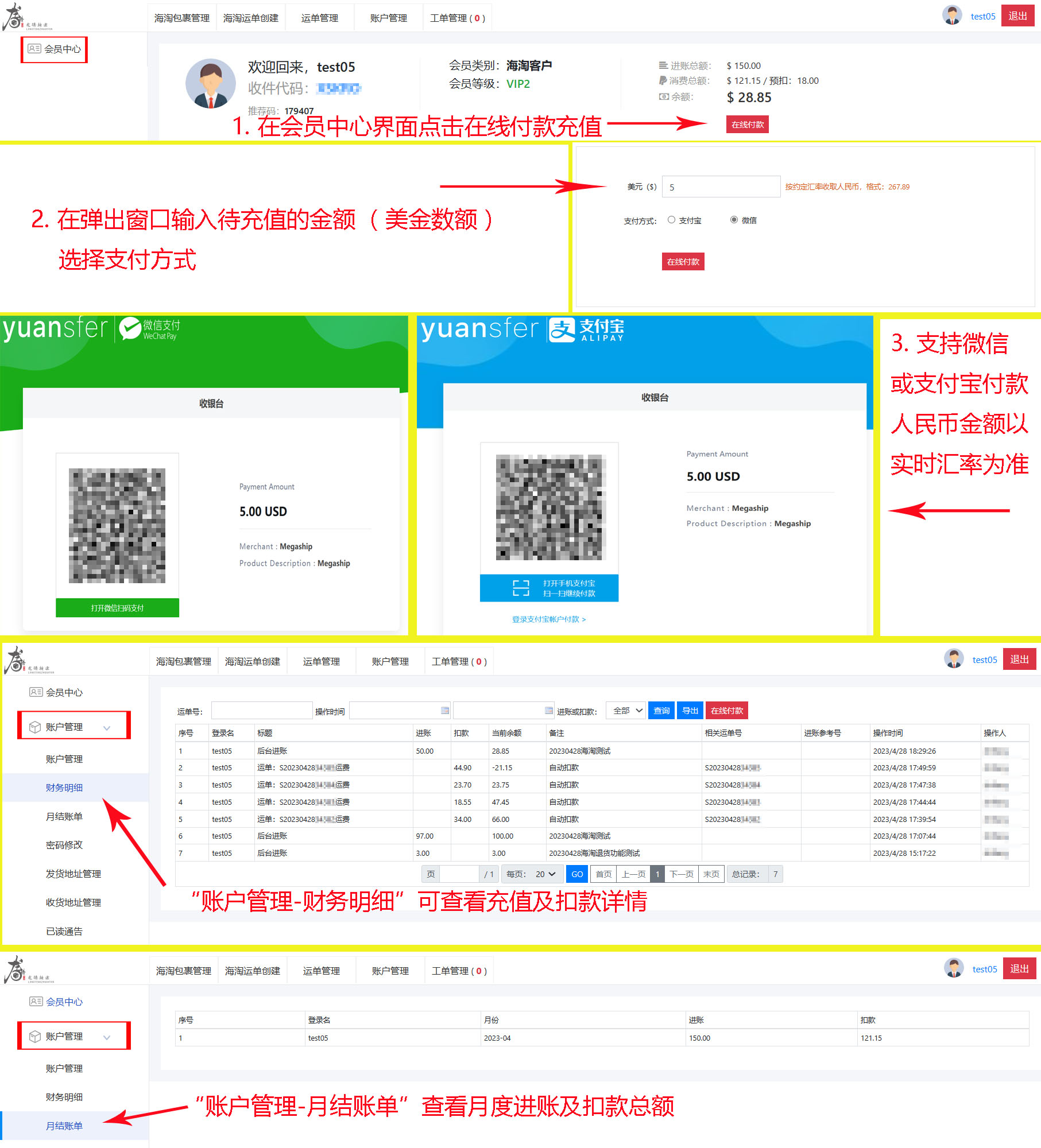The image size is (1041, 1148).
Task: Open highlighted 月结账单 in the 月结账单 page sidebar
Action: (64, 1126)
